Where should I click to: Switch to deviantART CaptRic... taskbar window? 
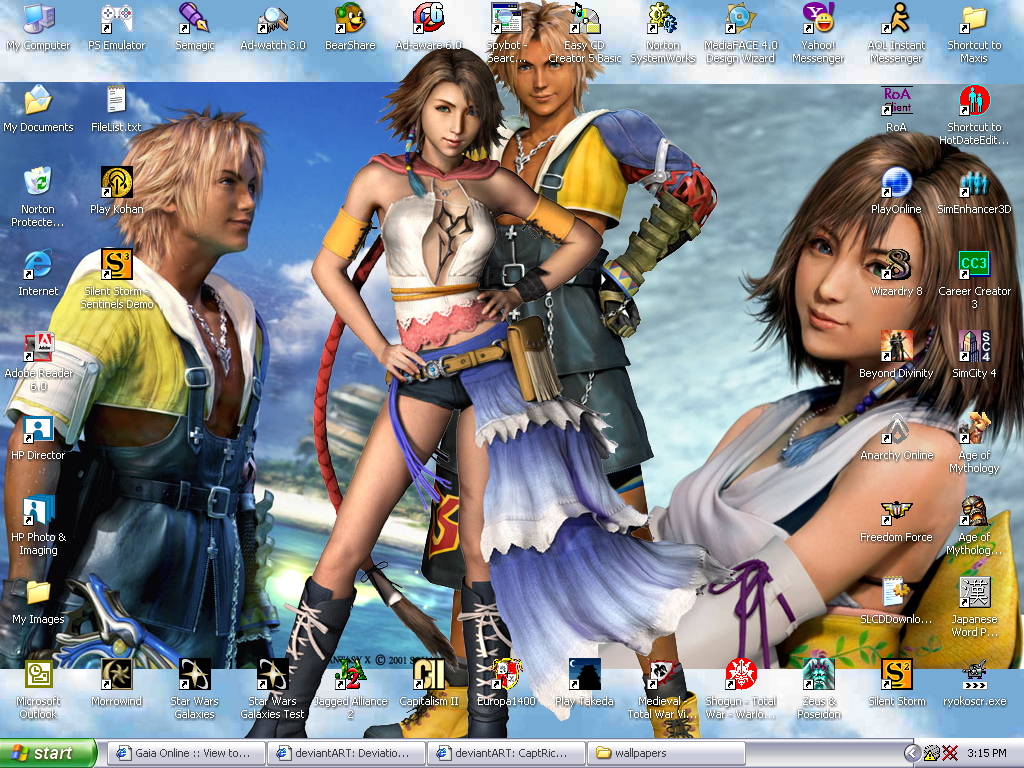(x=505, y=753)
